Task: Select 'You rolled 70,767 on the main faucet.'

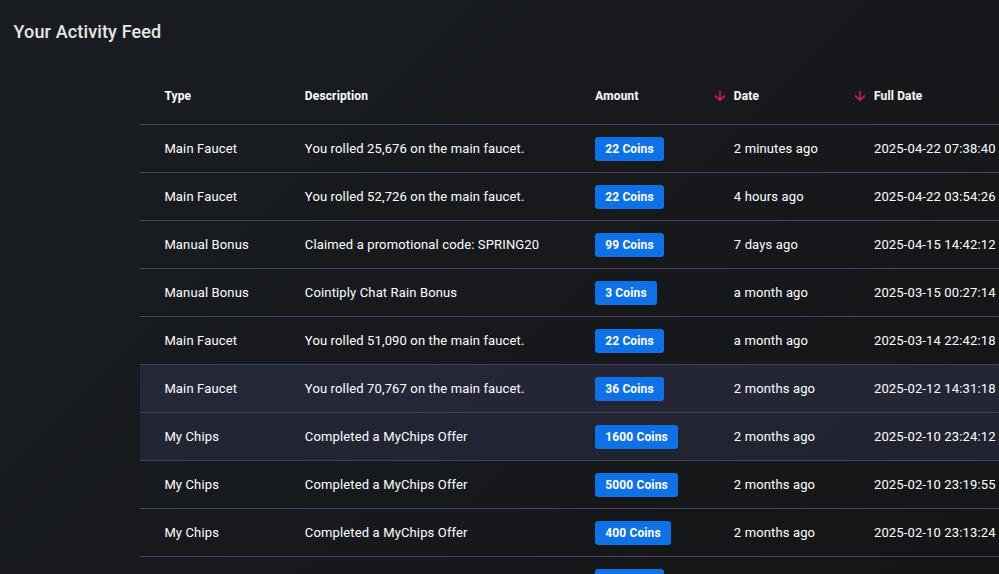Action: 414,389
